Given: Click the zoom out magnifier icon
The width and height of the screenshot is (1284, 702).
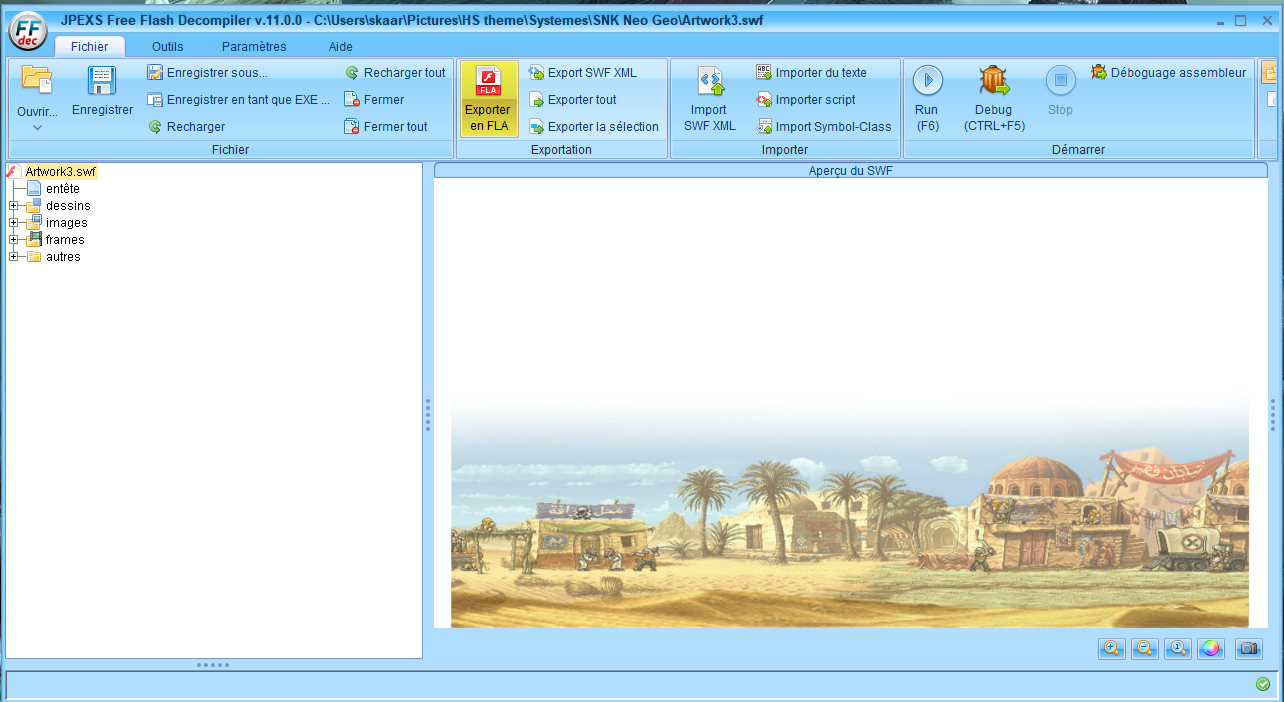Looking at the screenshot, I should [1145, 648].
